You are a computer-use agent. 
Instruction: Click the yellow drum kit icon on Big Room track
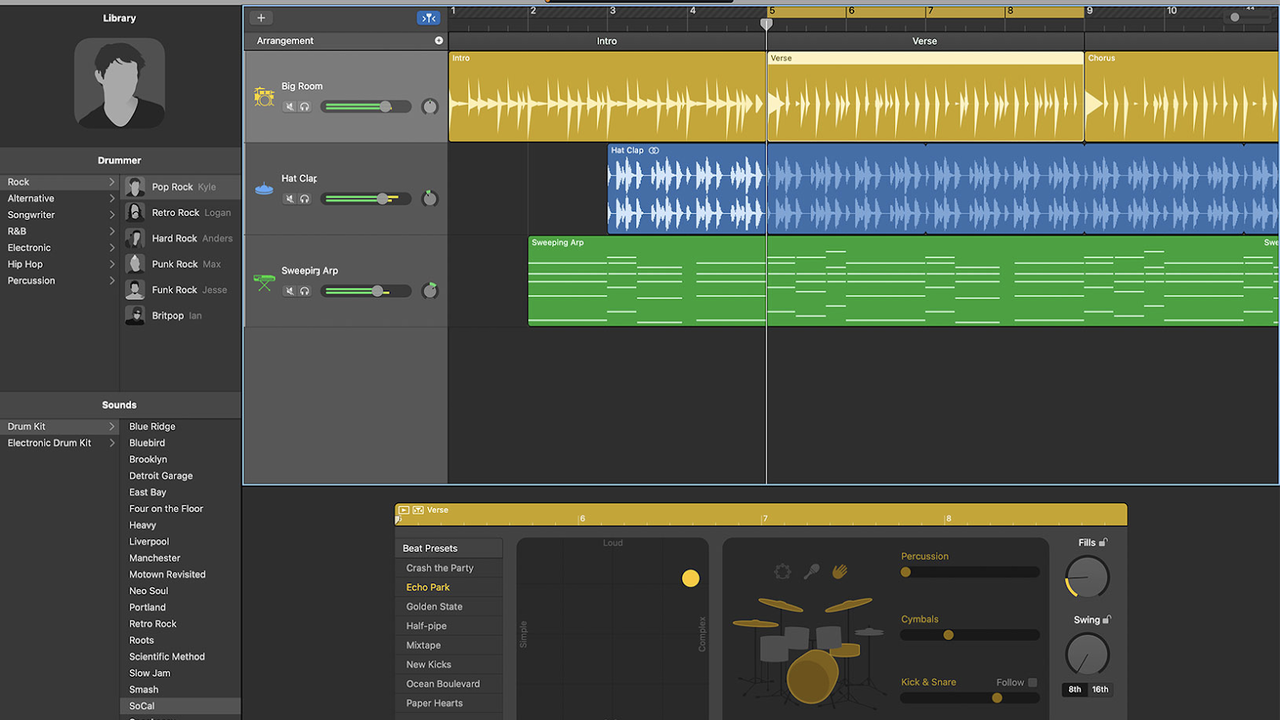pos(264,97)
